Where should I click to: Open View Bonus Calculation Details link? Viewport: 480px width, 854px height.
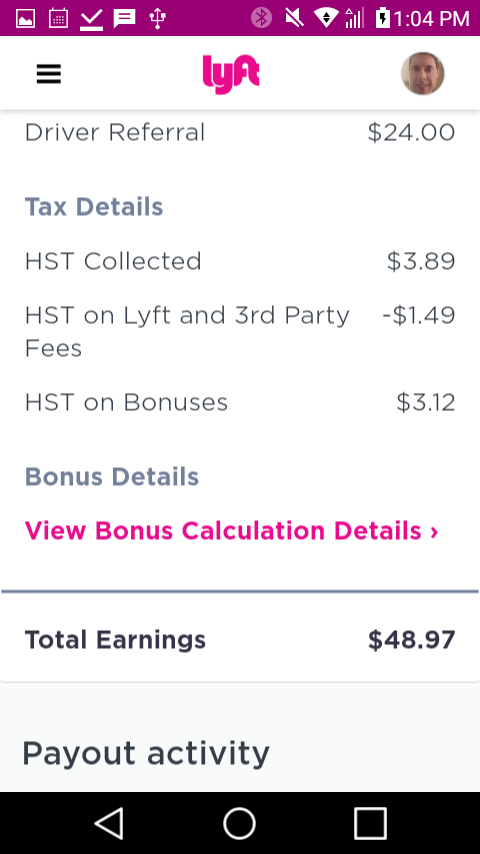pos(232,530)
